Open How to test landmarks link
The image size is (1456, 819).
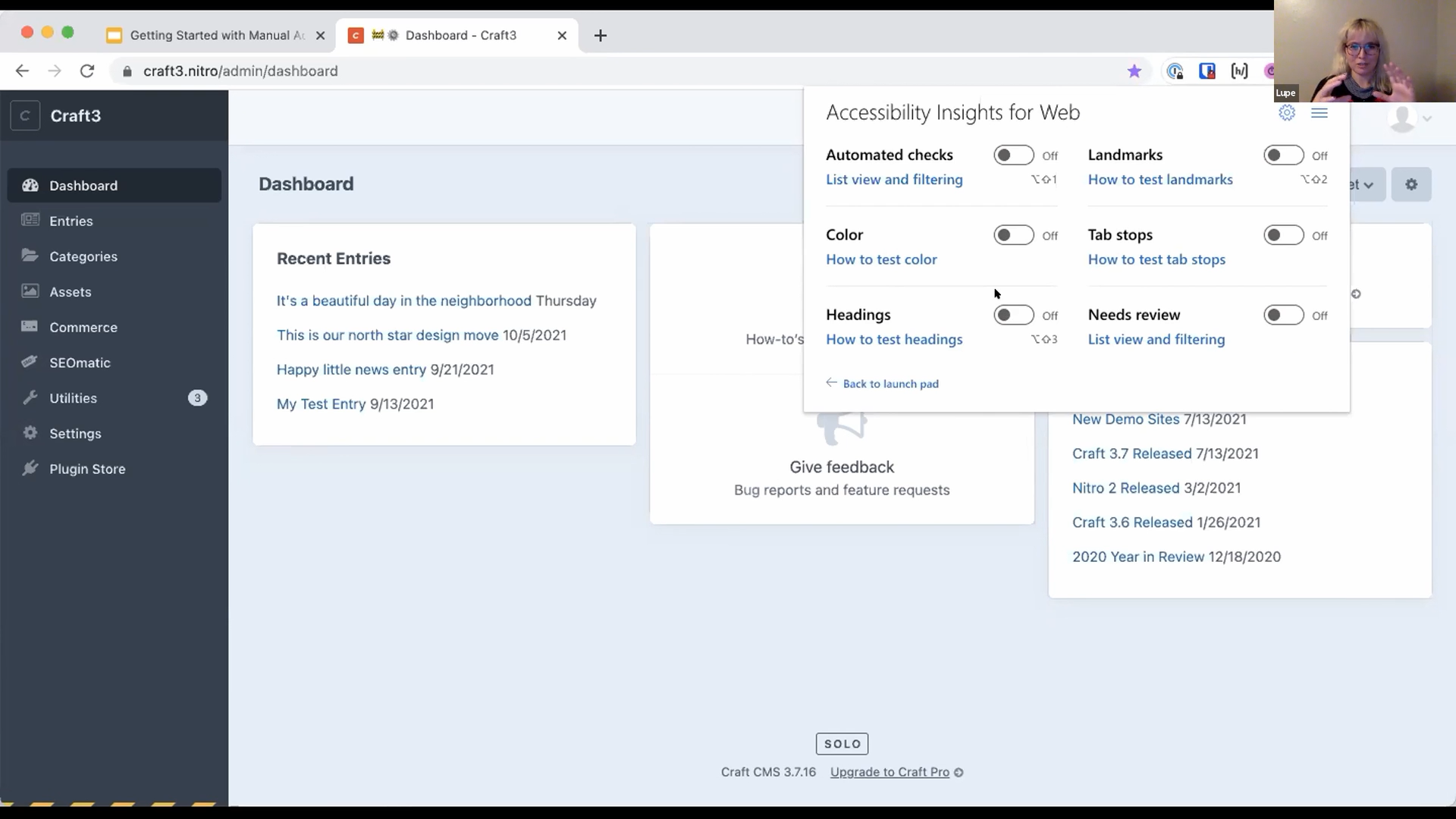click(x=1160, y=180)
